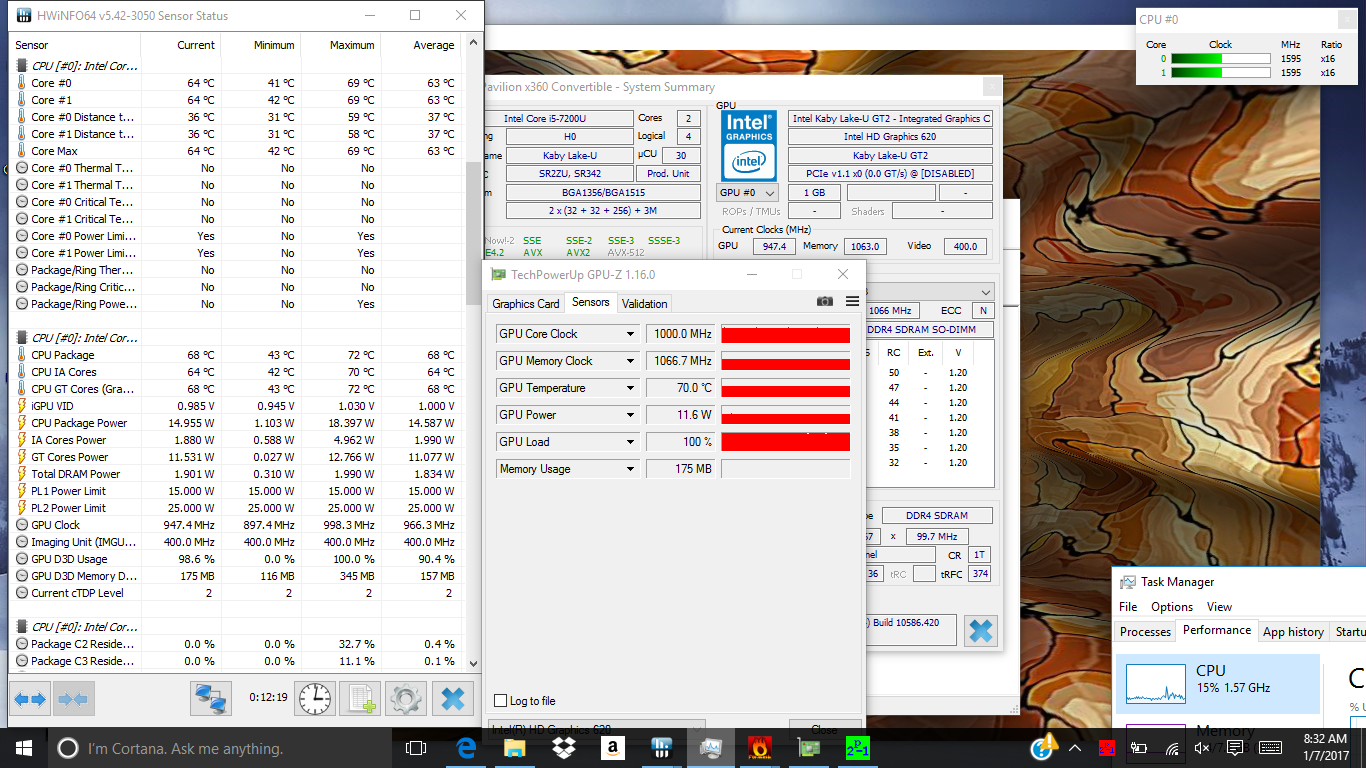Image resolution: width=1366 pixels, height=768 pixels.
Task: Expand the GPU Core Clock dropdown
Action: (630, 334)
